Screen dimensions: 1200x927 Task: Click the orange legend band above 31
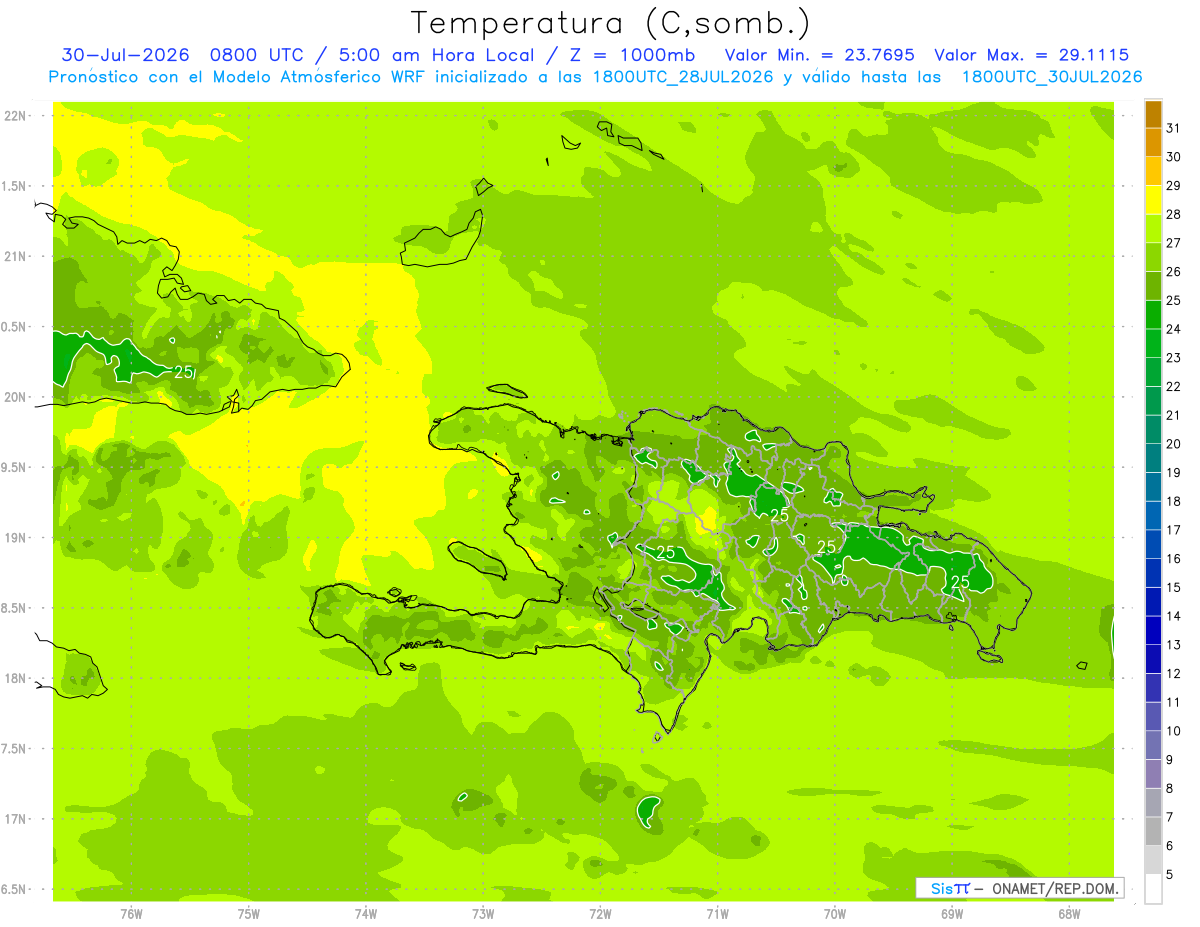coord(1153,113)
